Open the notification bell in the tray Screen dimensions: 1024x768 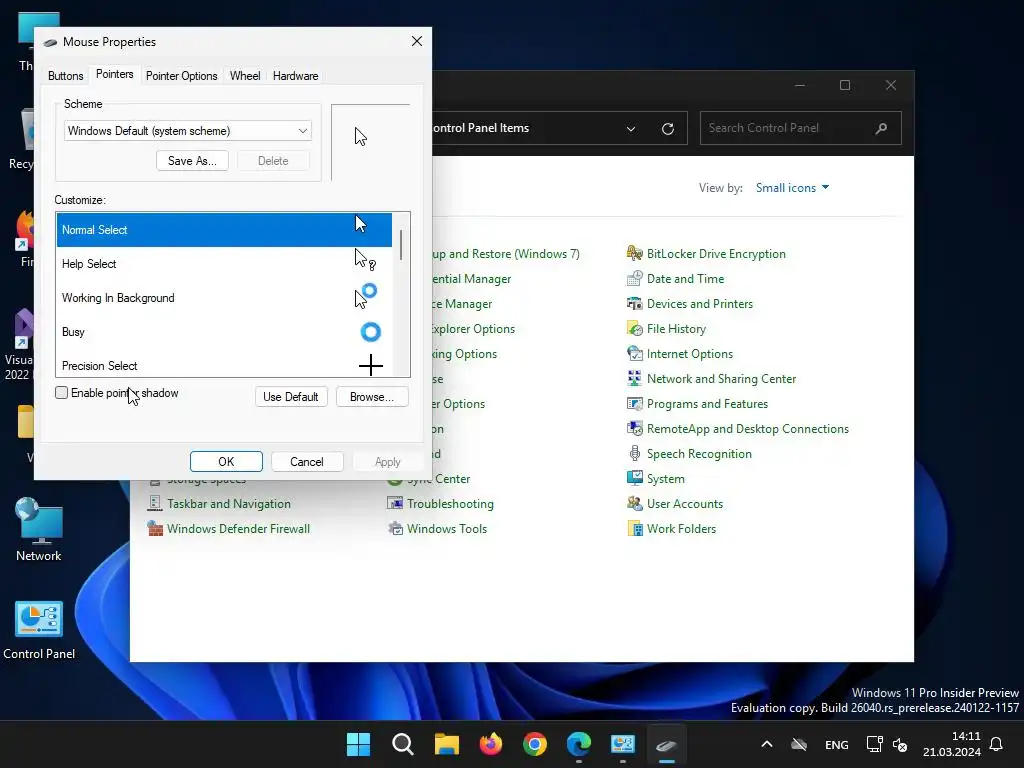996,744
